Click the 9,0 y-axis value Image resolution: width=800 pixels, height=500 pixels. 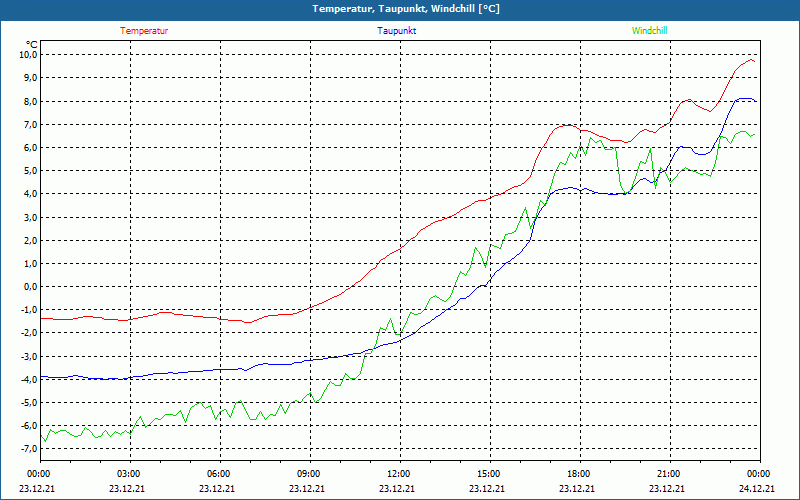point(30,78)
